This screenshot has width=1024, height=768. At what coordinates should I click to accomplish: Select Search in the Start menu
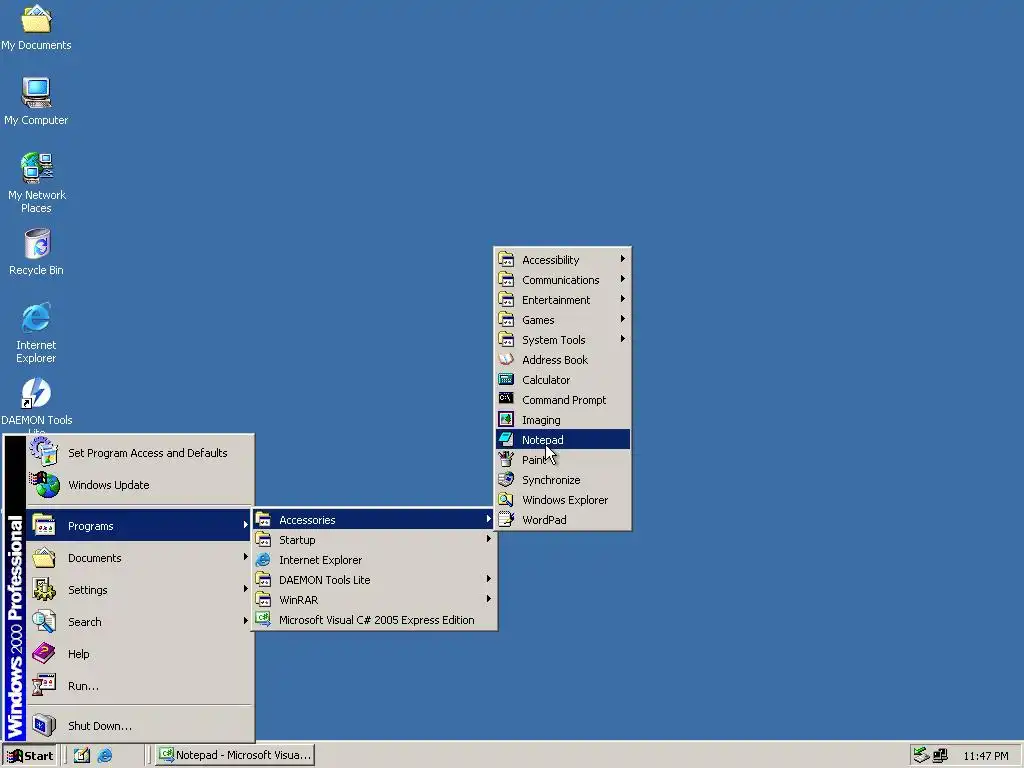[x=140, y=622]
